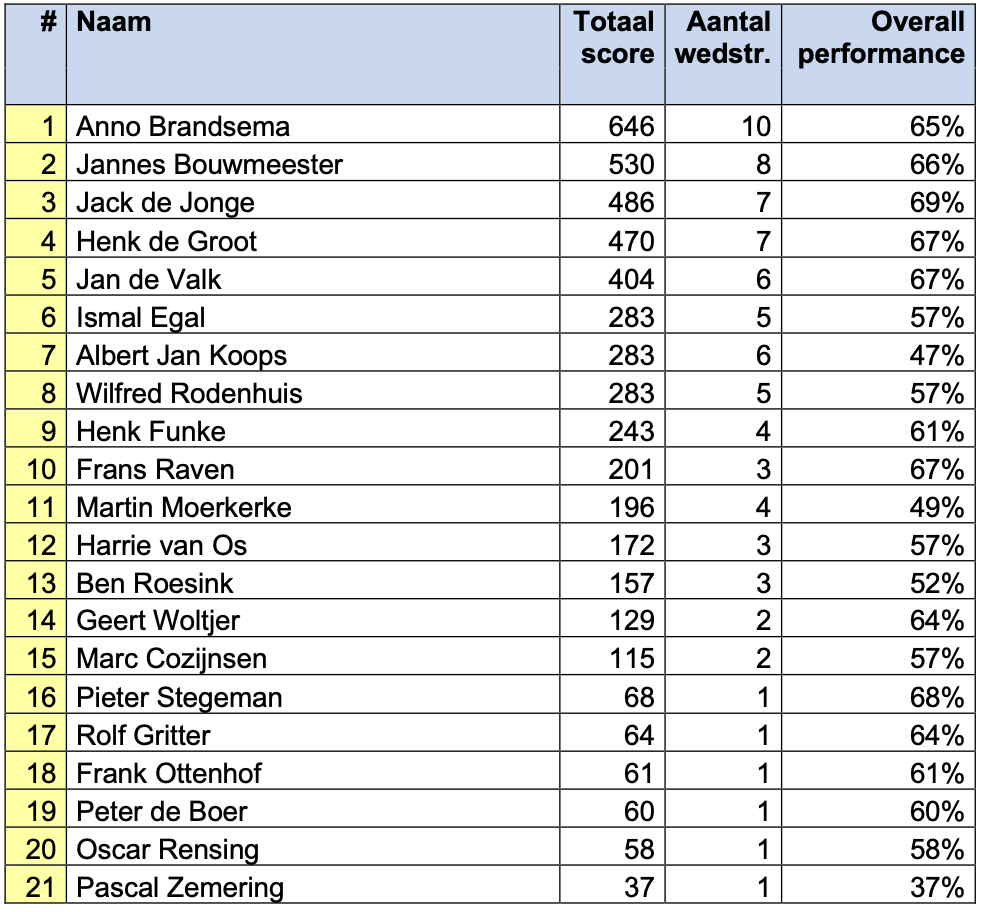
Task: Select the Wilfred Rodenhuis name cell
Action: [x=313, y=391]
